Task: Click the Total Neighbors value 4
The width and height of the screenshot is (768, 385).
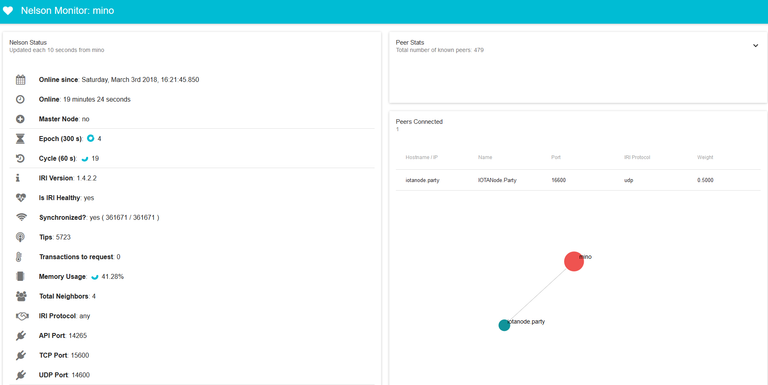Action: pyautogui.click(x=94, y=296)
